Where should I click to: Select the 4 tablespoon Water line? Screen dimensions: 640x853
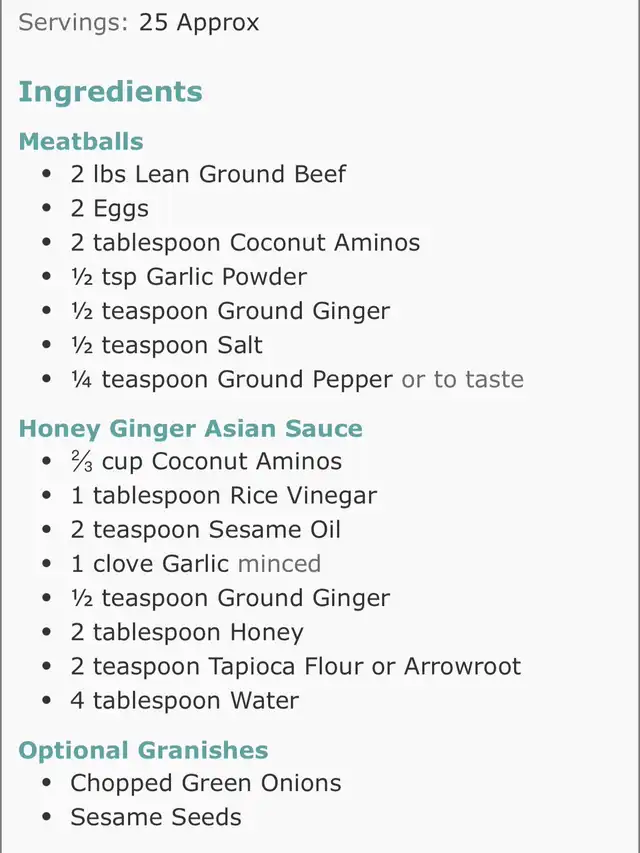185,701
